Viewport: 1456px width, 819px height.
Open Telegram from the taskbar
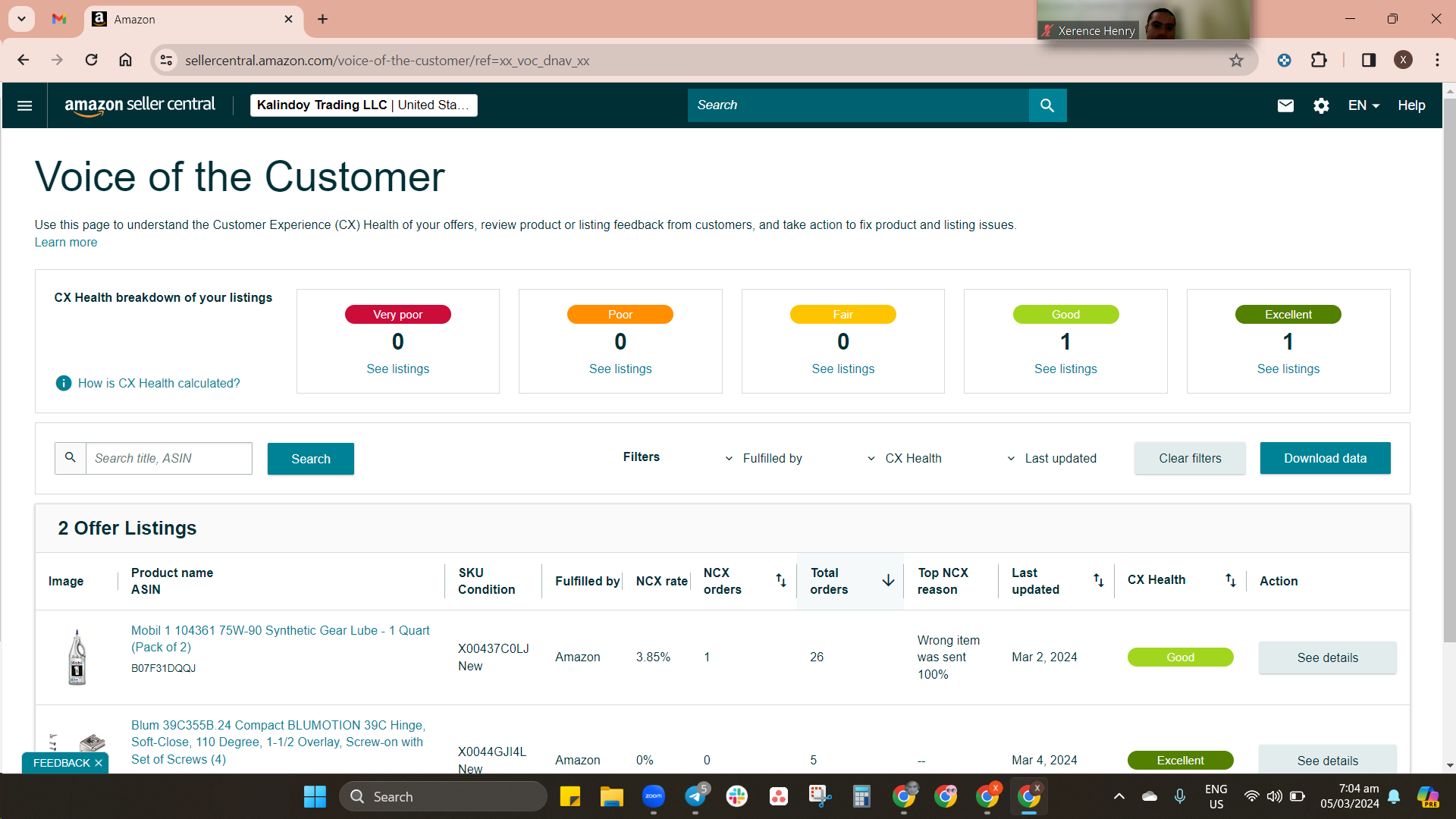(695, 796)
